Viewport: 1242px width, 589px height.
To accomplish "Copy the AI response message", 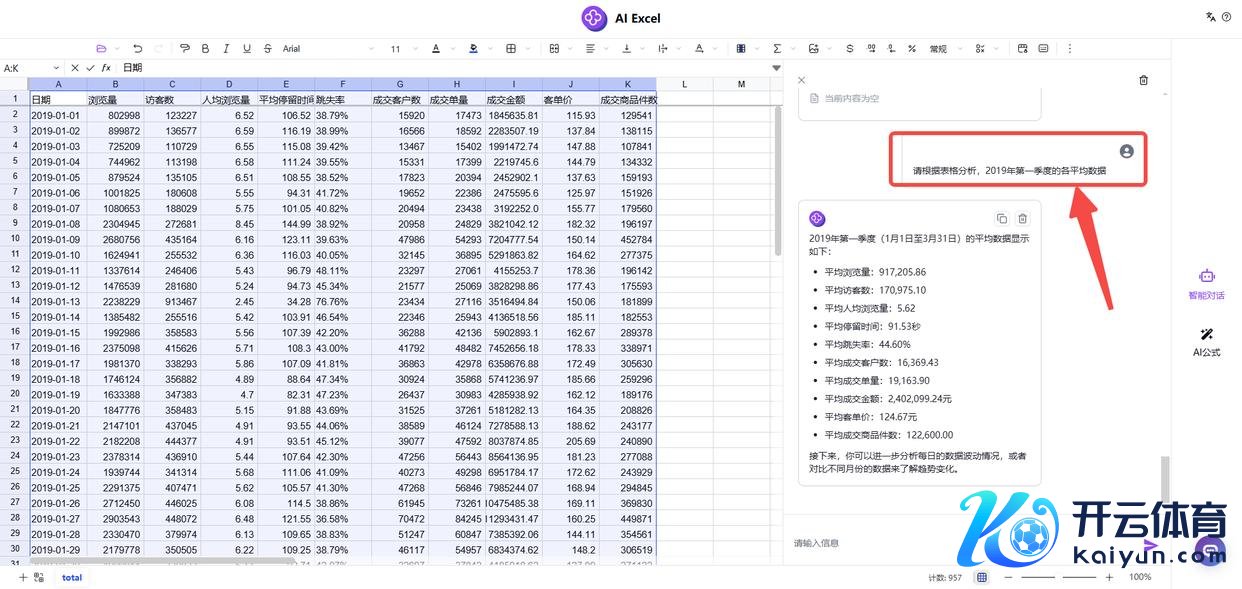I will [x=1002, y=218].
